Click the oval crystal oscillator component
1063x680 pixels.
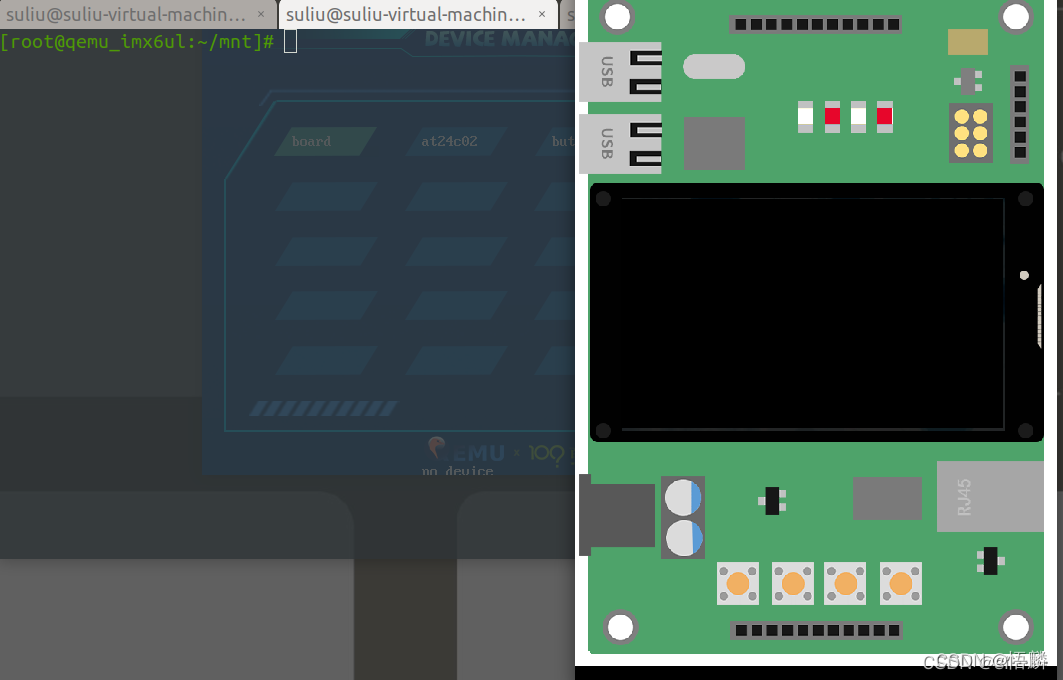click(714, 66)
